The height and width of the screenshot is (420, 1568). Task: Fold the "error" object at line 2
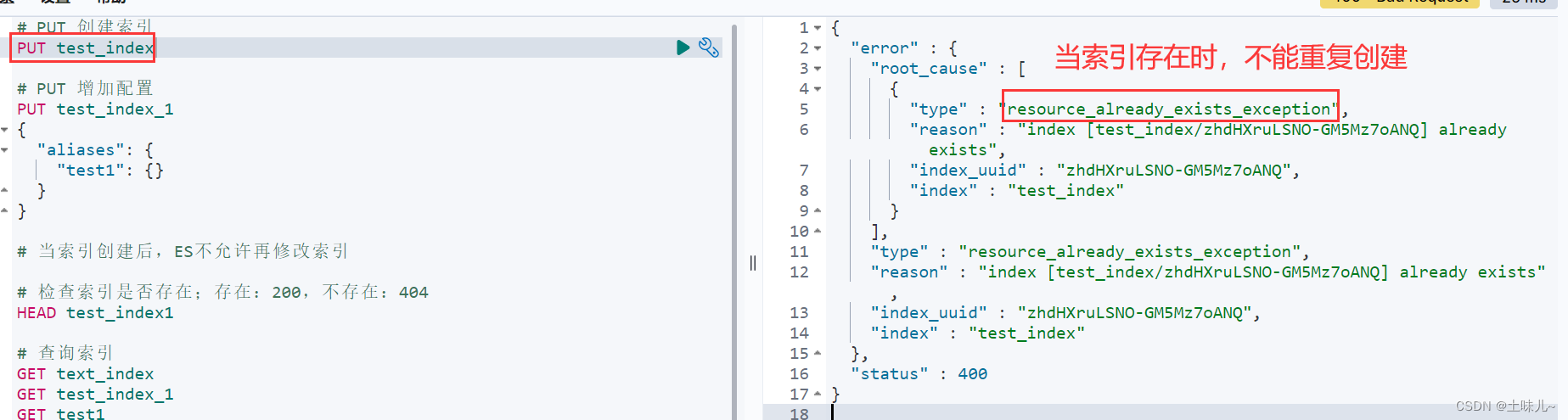(818, 48)
